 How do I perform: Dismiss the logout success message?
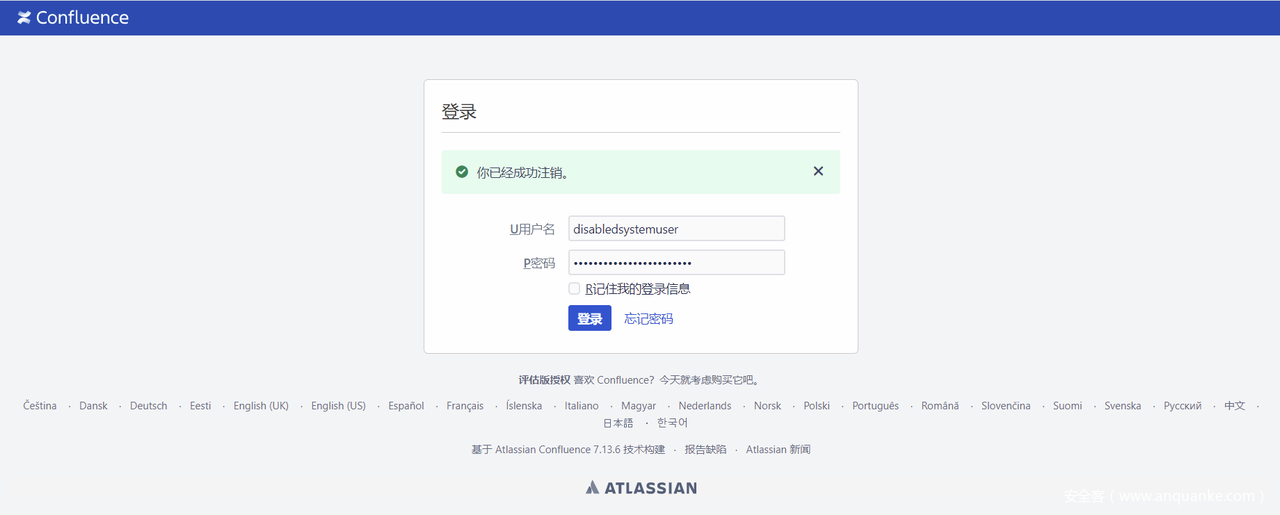(x=818, y=171)
